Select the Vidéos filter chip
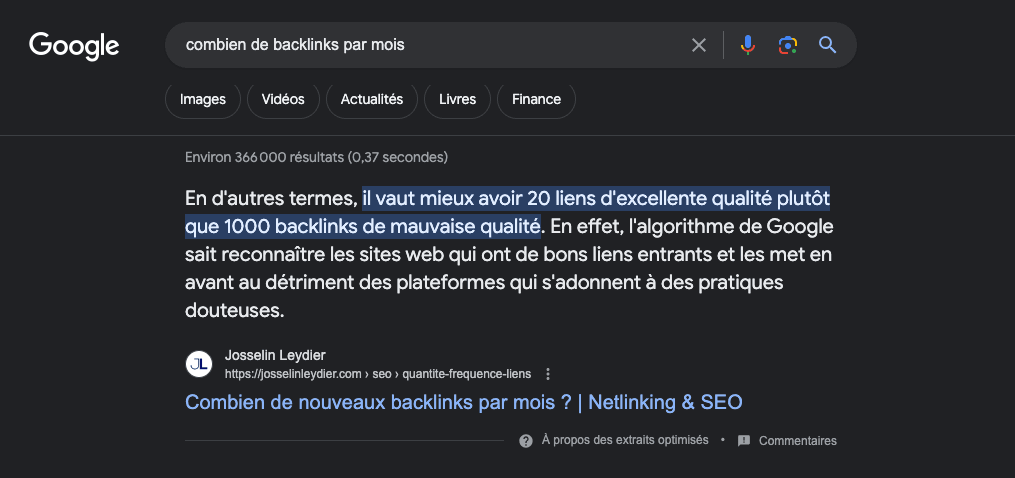The height and width of the screenshot is (478, 1015). tap(283, 100)
